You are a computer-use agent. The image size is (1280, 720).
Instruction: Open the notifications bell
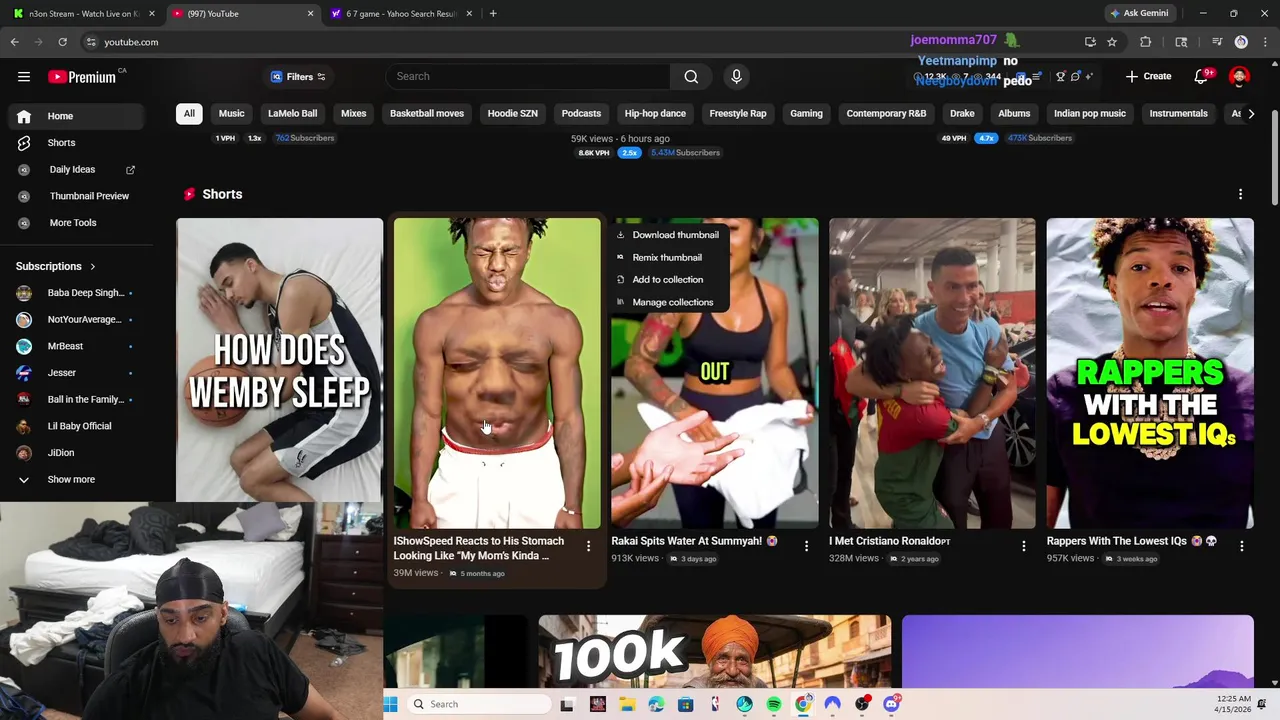[1202, 76]
